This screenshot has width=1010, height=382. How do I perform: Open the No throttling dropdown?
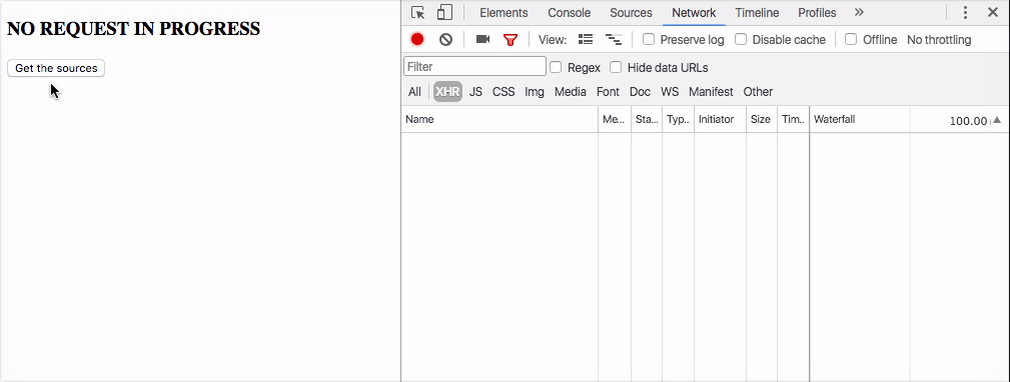tap(939, 40)
